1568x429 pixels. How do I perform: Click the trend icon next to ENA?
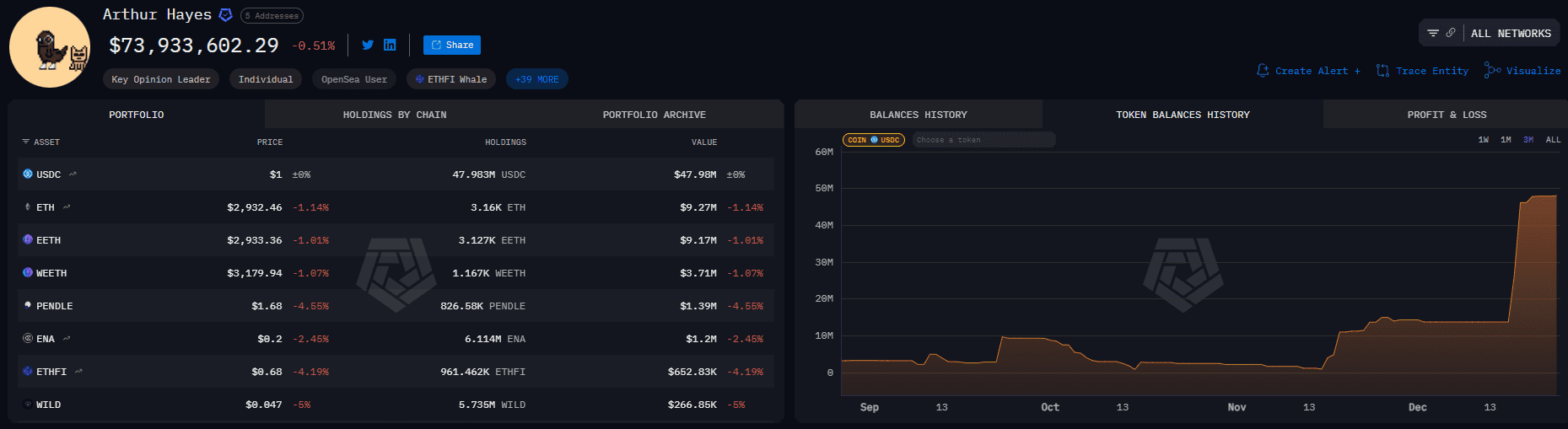67,339
